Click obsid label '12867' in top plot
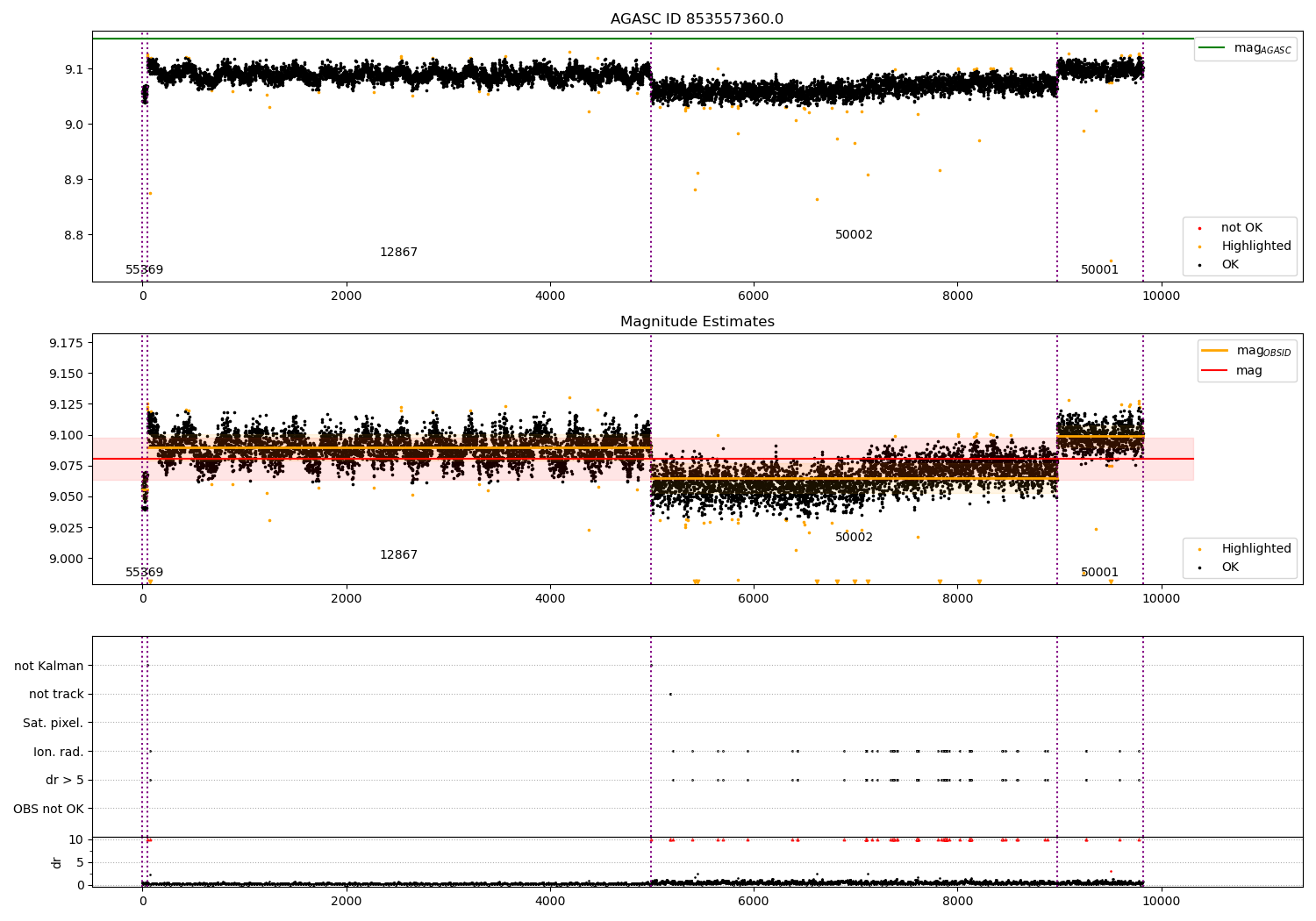Screen dimensions: 1316x921 pos(398,253)
